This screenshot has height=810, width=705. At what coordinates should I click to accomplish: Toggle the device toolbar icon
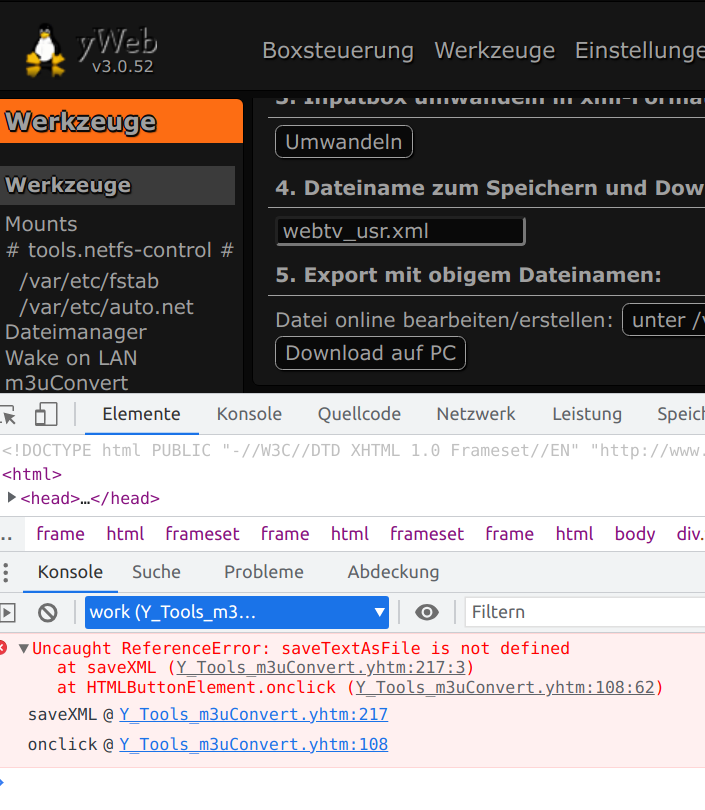pos(46,414)
